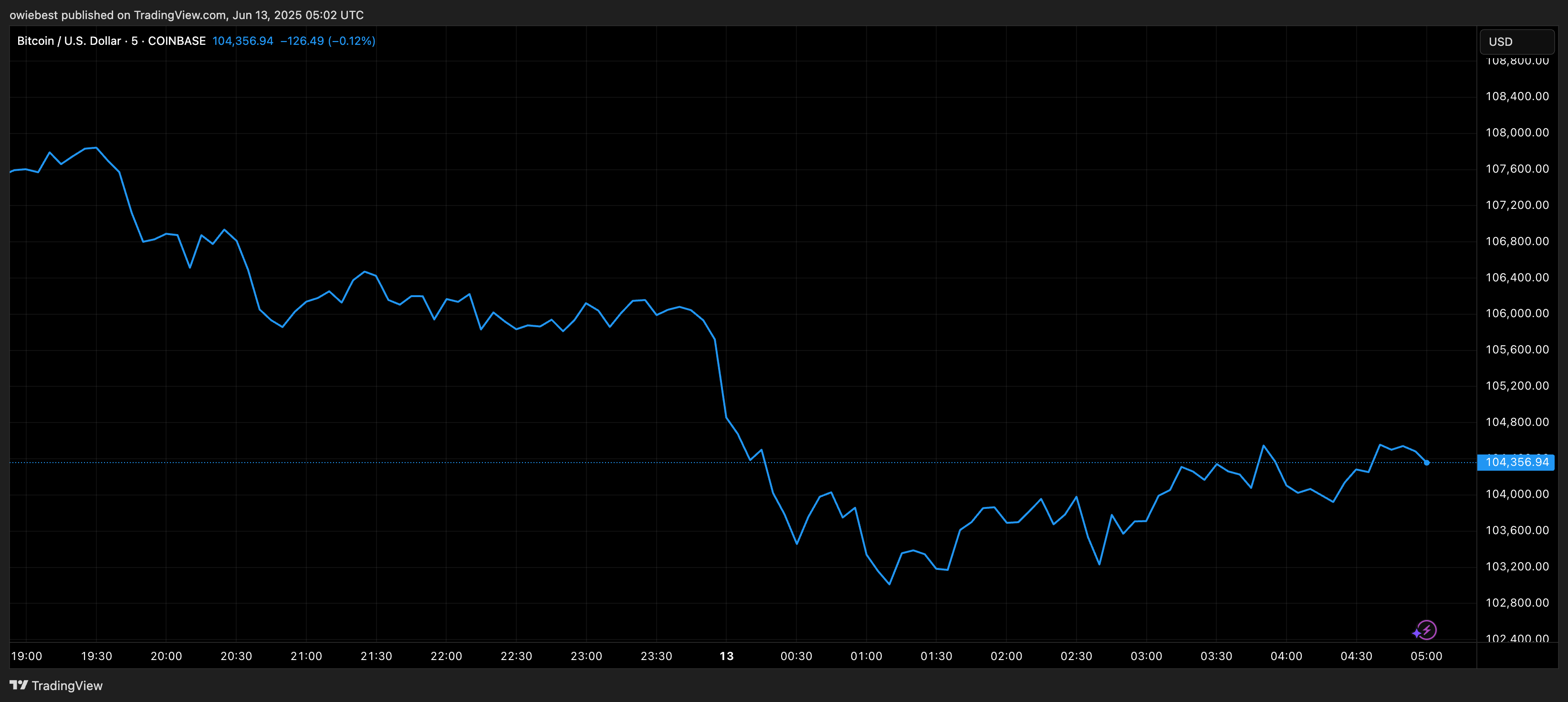Click the −126.49 (−0.12%) change value
1568x702 pixels.
pyautogui.click(x=327, y=41)
